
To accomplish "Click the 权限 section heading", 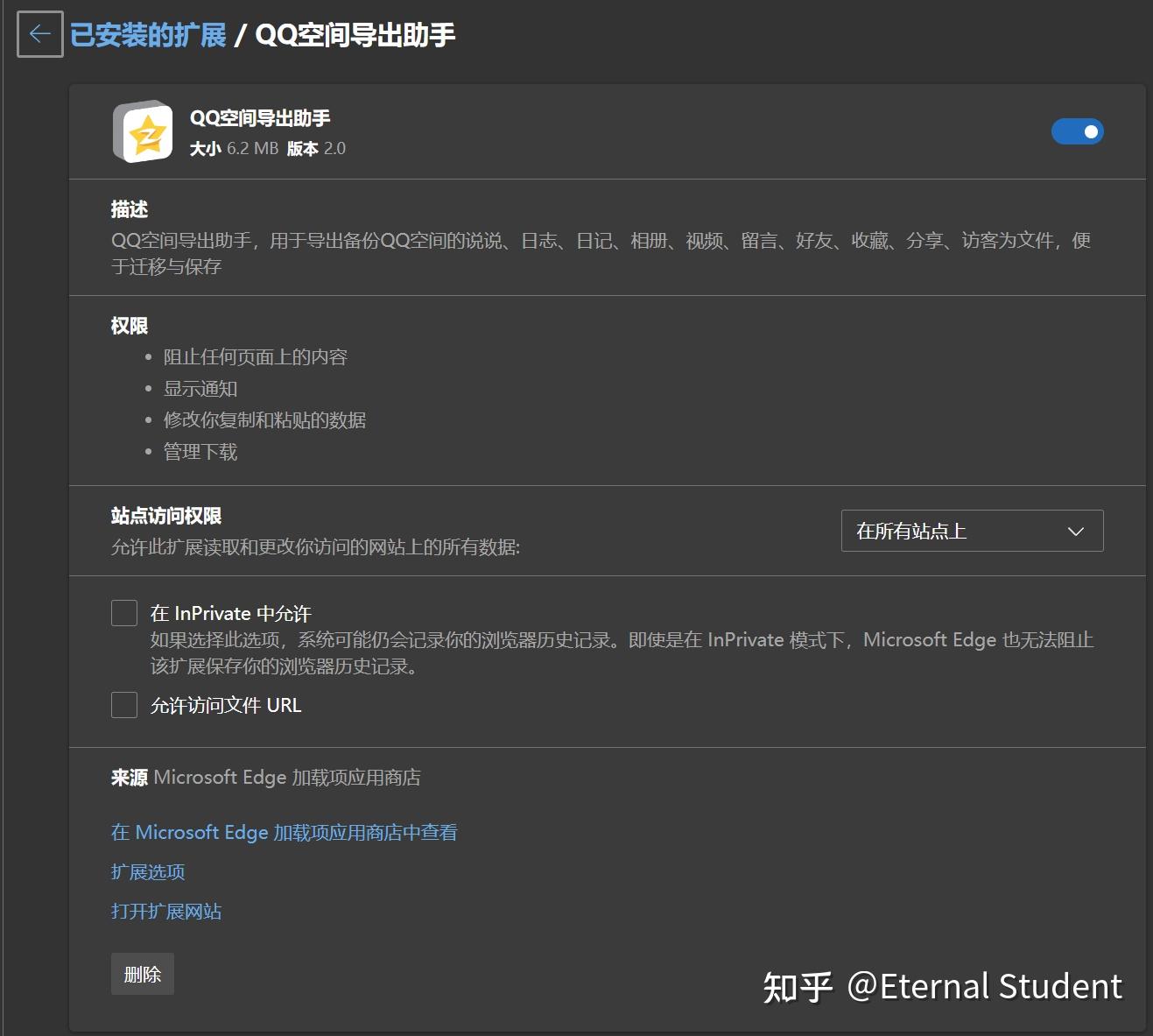I will [x=130, y=326].
